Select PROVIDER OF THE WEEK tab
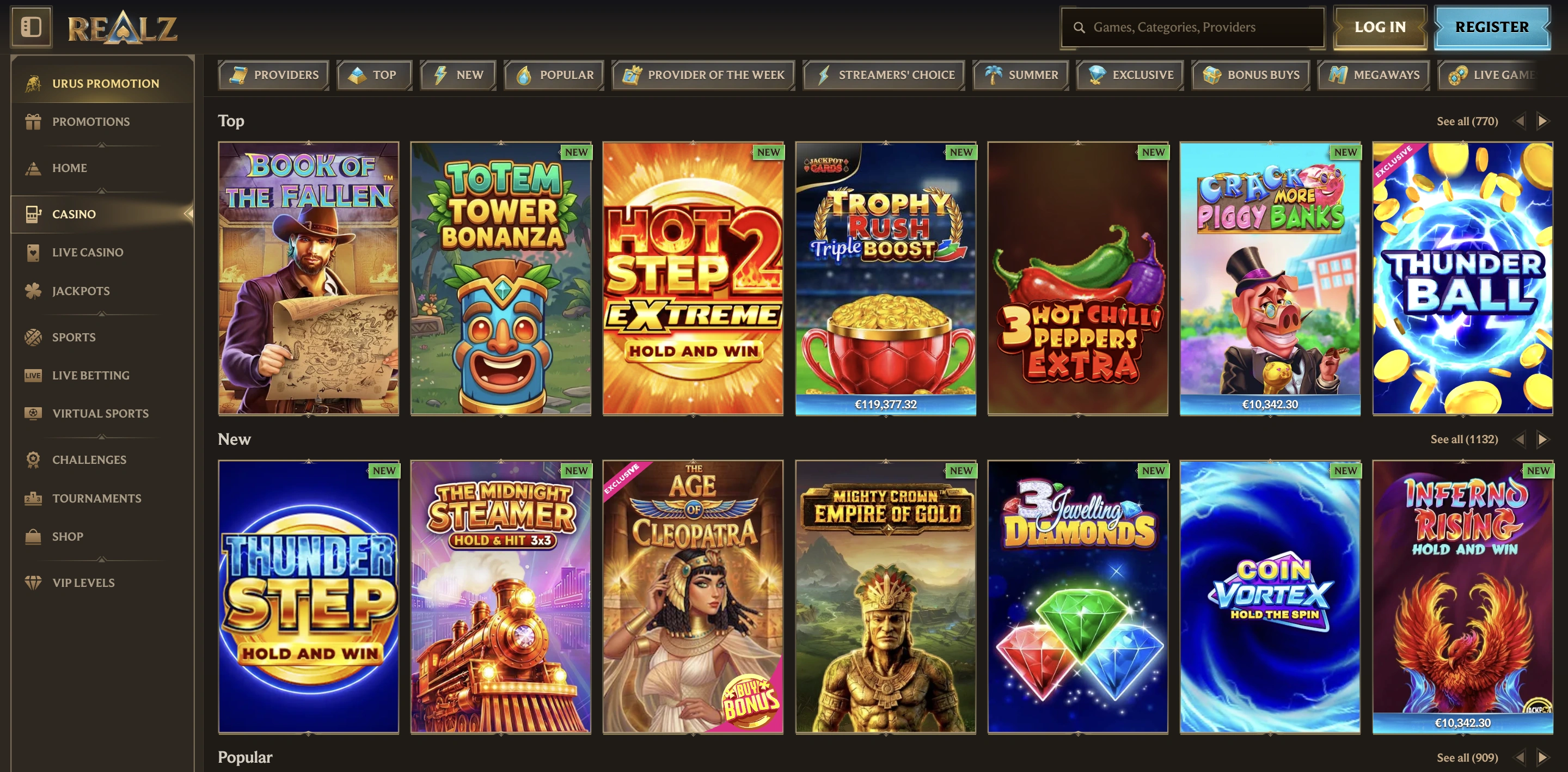Viewport: 1568px width, 772px height. pyautogui.click(x=703, y=75)
